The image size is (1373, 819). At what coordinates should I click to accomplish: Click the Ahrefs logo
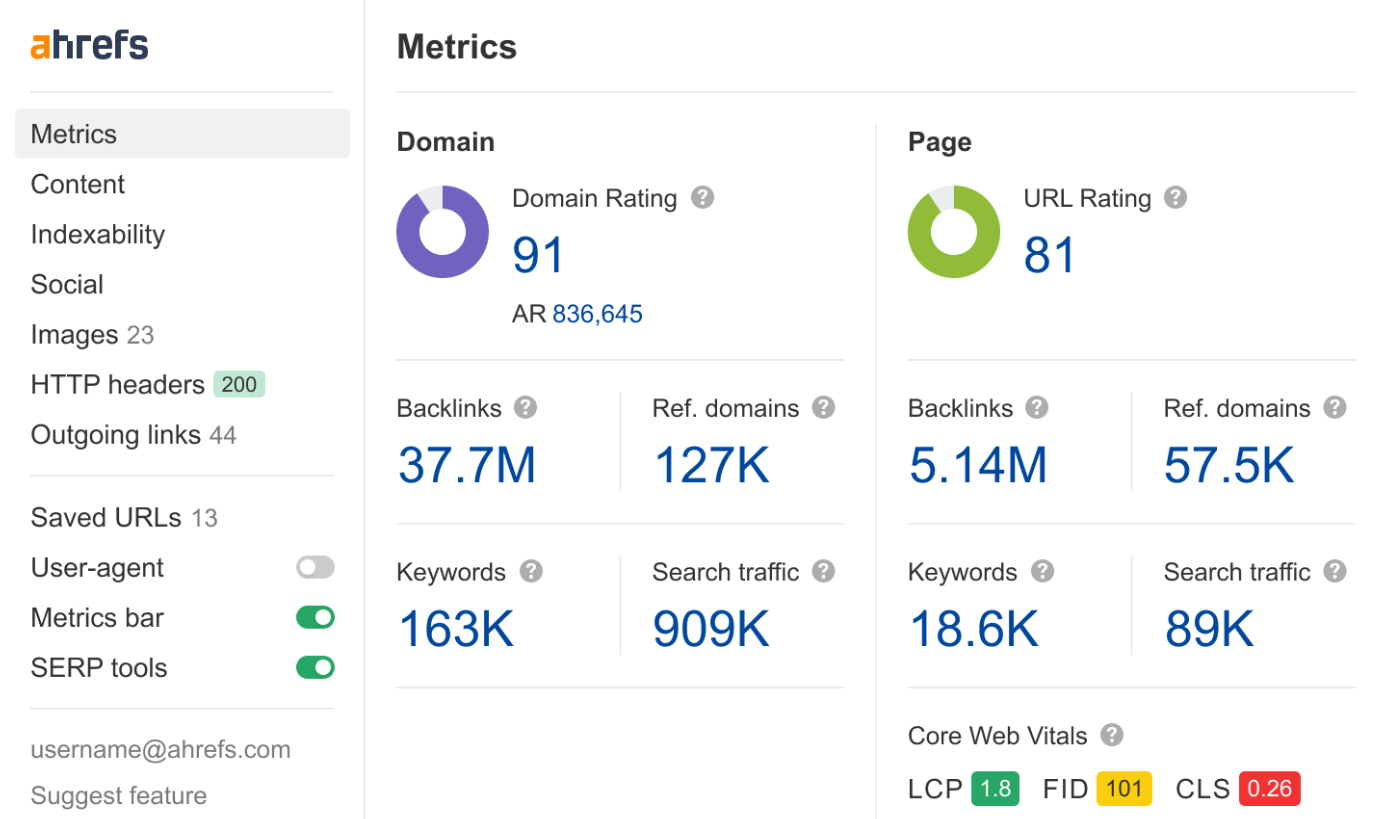[x=89, y=46]
